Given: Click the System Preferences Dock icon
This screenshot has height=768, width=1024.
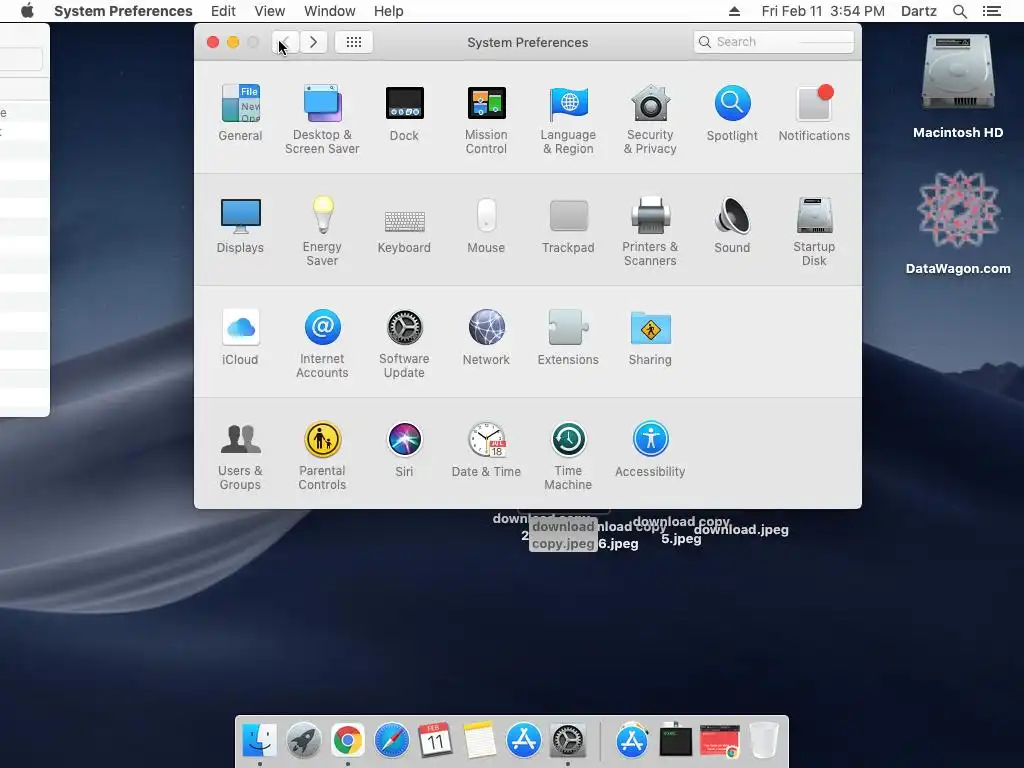Looking at the screenshot, I should click(568, 741).
